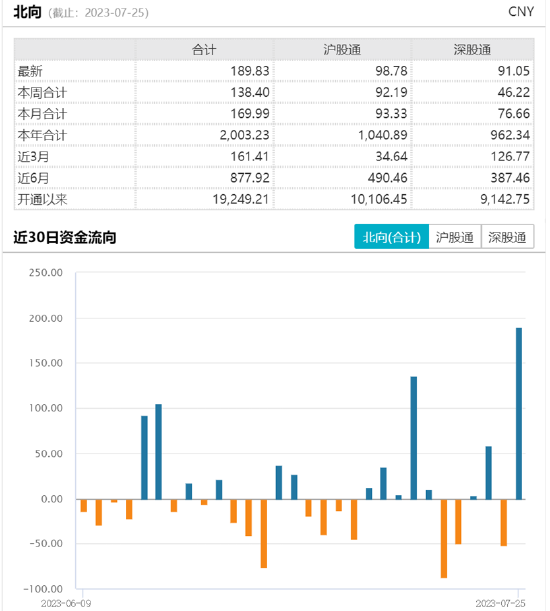Click the value 1,040.89
Image resolution: width=550 pixels, height=611 pixels.
(383, 135)
